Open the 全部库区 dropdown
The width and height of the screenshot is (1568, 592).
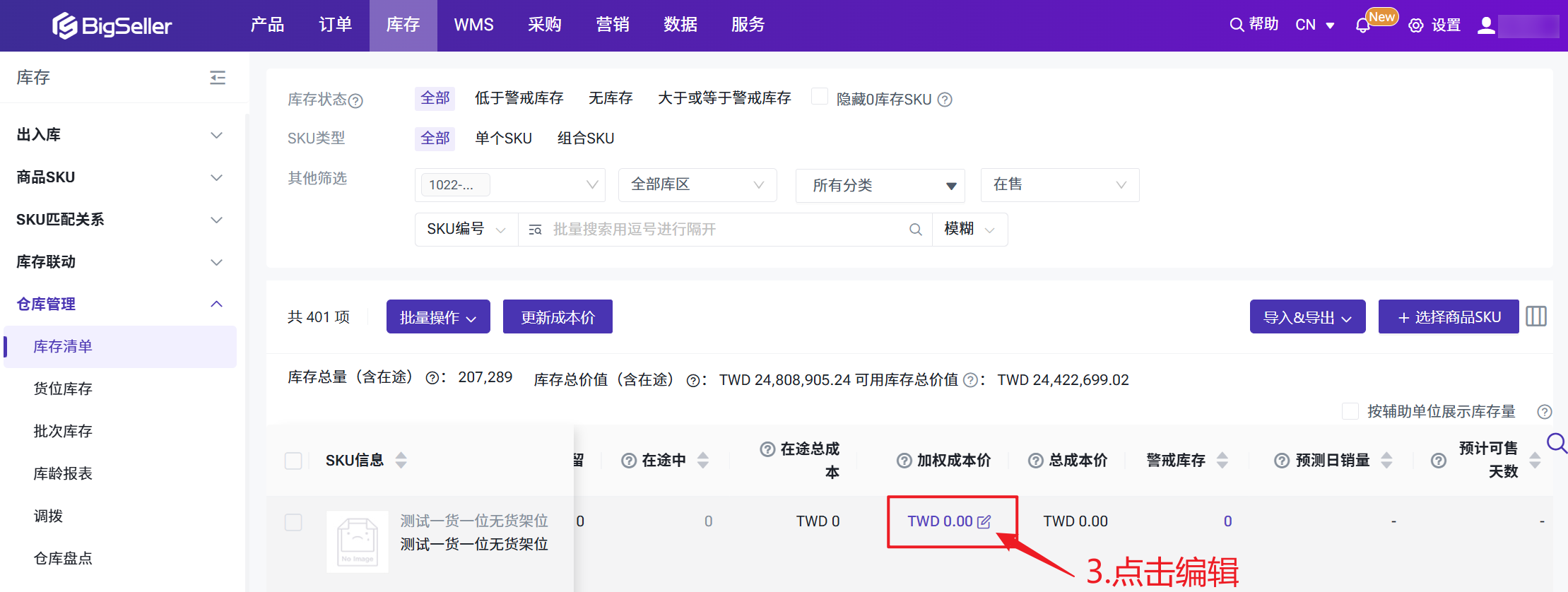click(697, 185)
